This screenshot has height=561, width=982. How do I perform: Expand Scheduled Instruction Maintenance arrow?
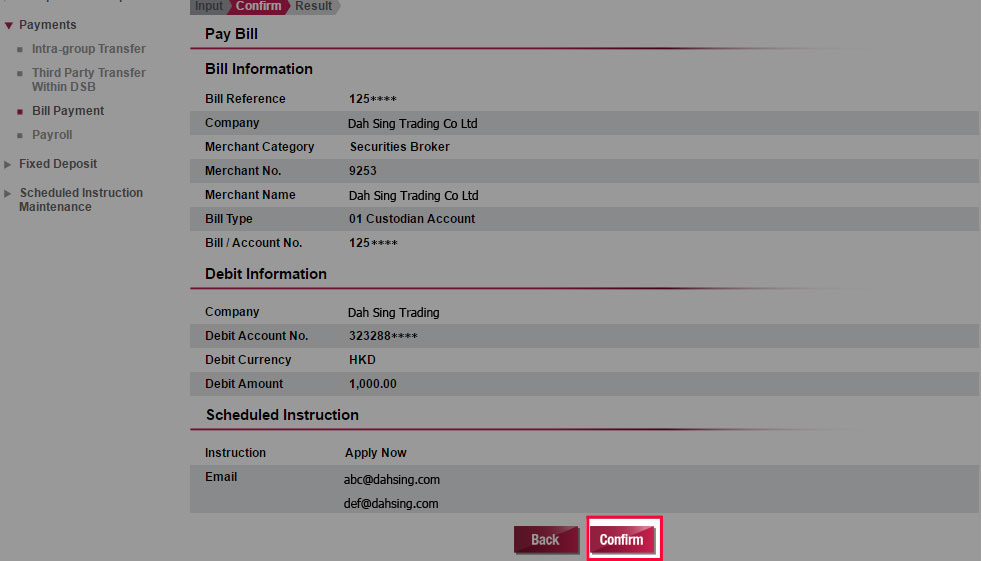(8, 193)
